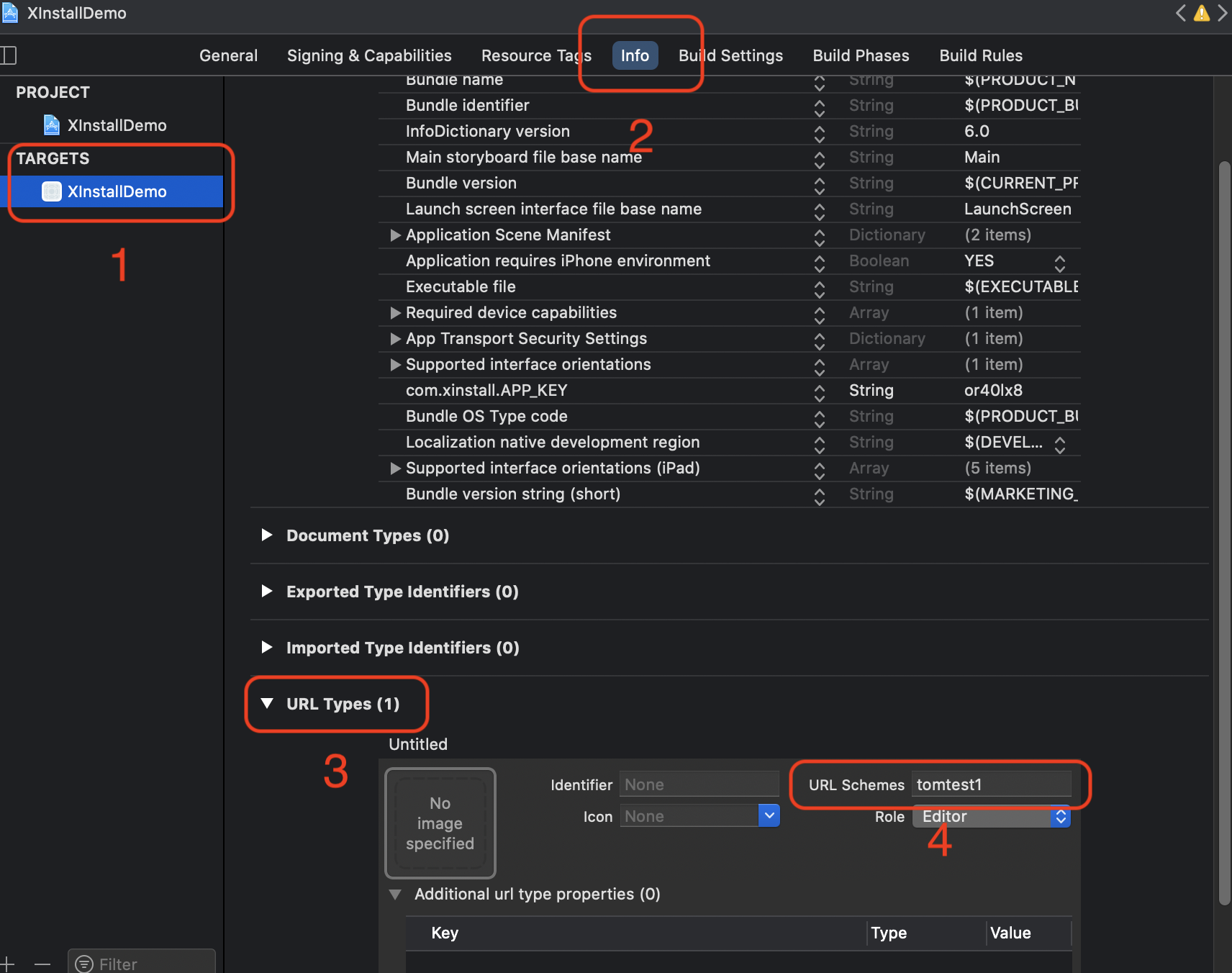Viewport: 1232px width, 973px height.
Task: Switch to the Build Settings tab
Action: click(x=730, y=55)
